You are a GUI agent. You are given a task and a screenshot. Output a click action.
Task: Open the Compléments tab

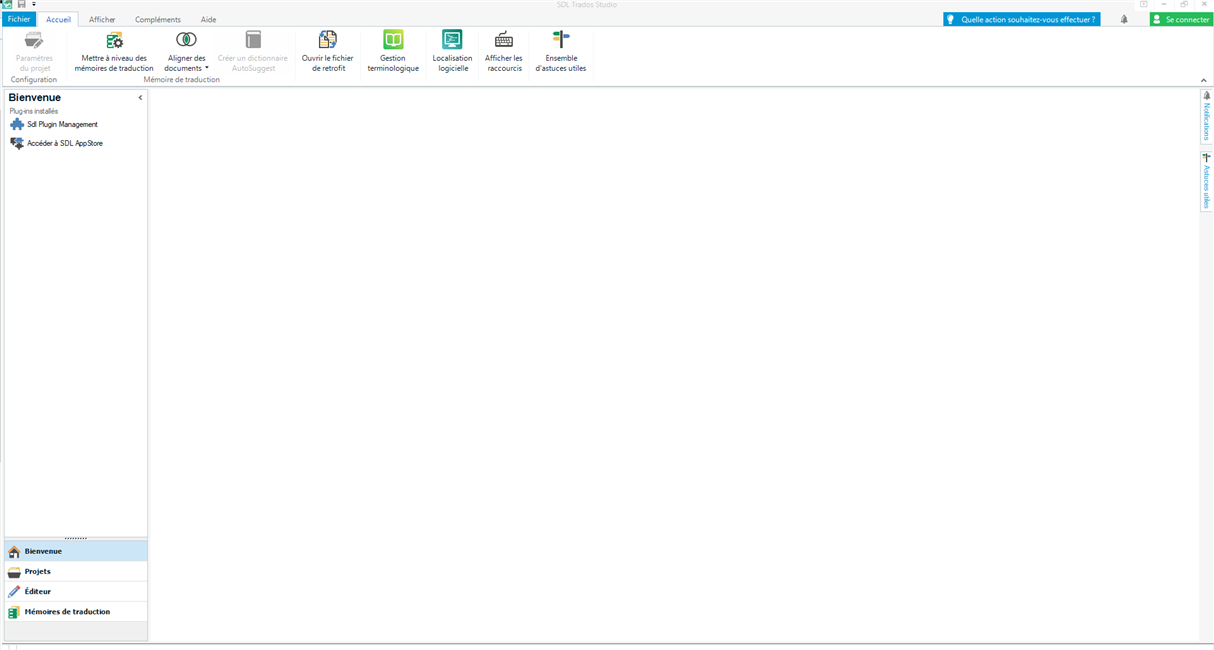point(158,18)
